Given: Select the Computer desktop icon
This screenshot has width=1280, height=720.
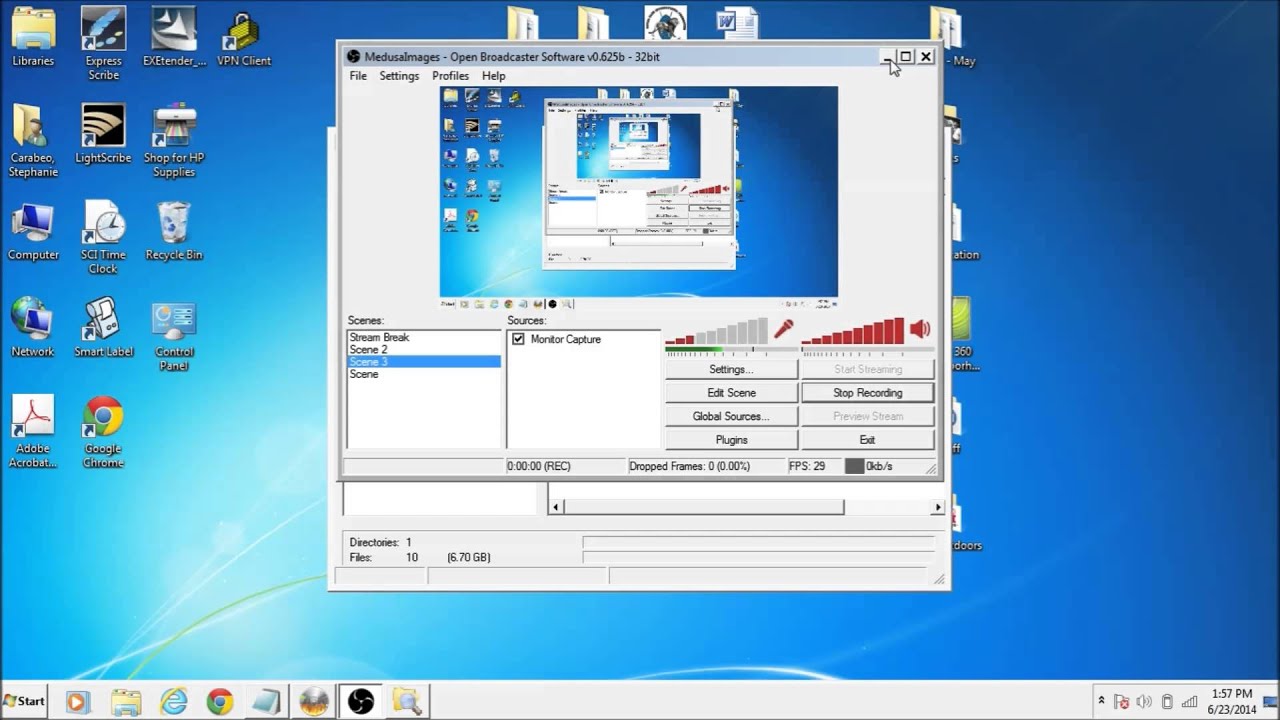Looking at the screenshot, I should (33, 231).
